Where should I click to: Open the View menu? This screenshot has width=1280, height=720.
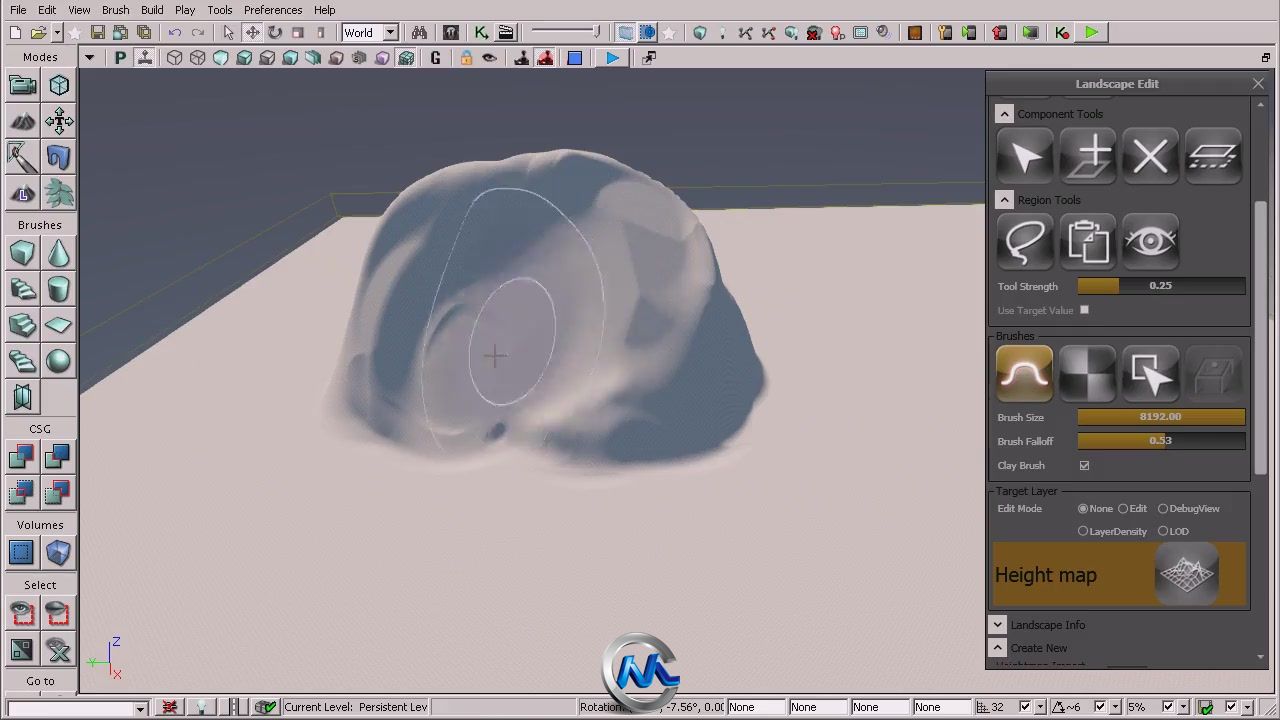(x=79, y=10)
